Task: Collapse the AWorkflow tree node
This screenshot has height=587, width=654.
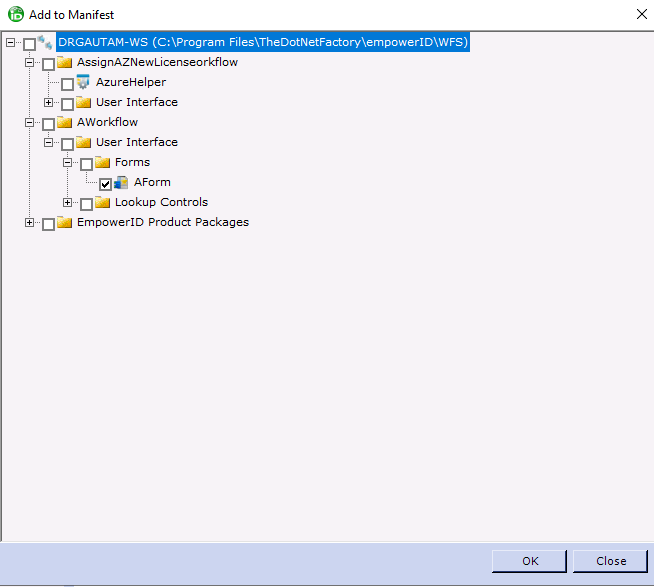Action: point(30,123)
